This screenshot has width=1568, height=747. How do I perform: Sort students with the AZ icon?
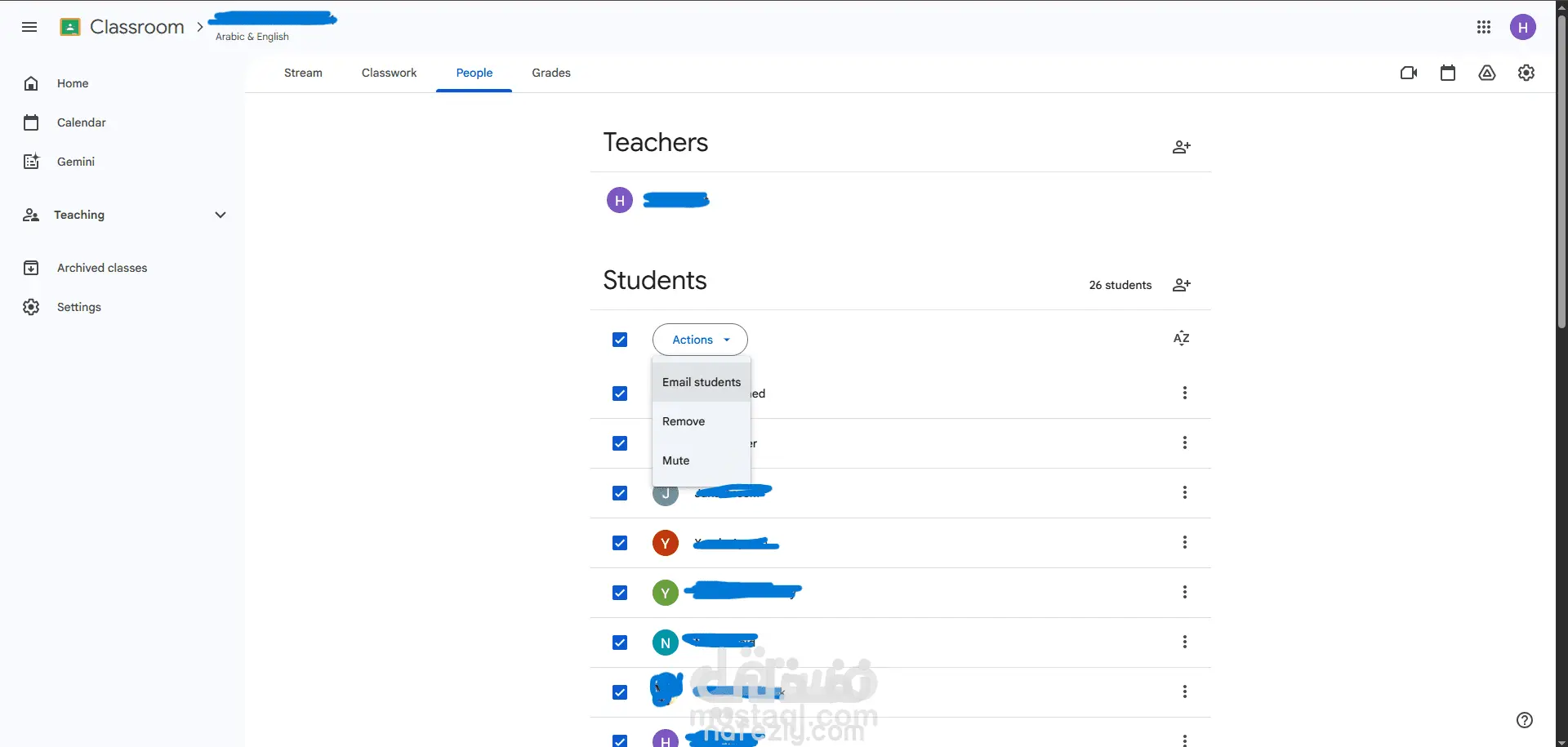pyautogui.click(x=1182, y=339)
